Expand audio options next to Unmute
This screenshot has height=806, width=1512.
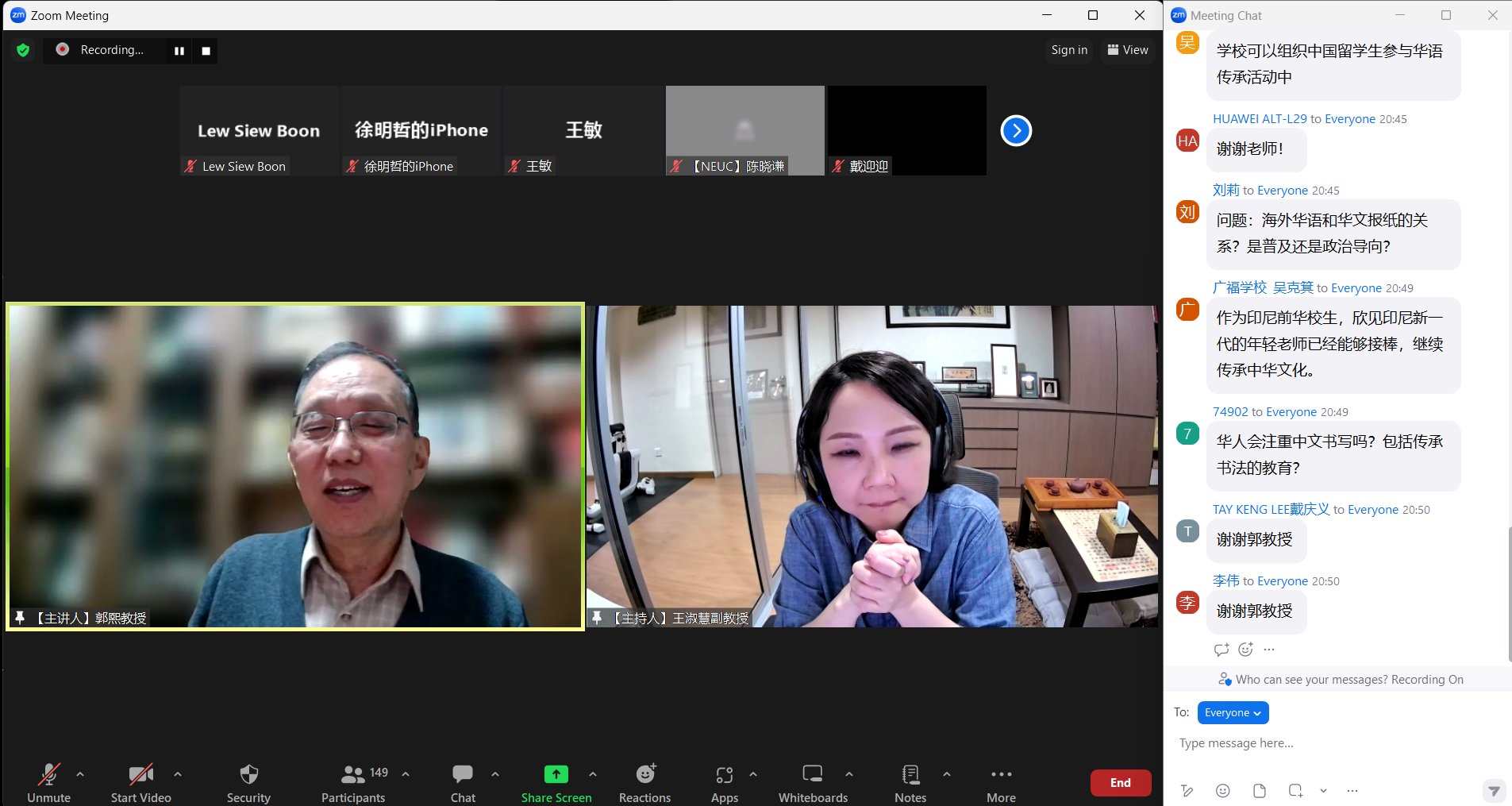tap(80, 774)
